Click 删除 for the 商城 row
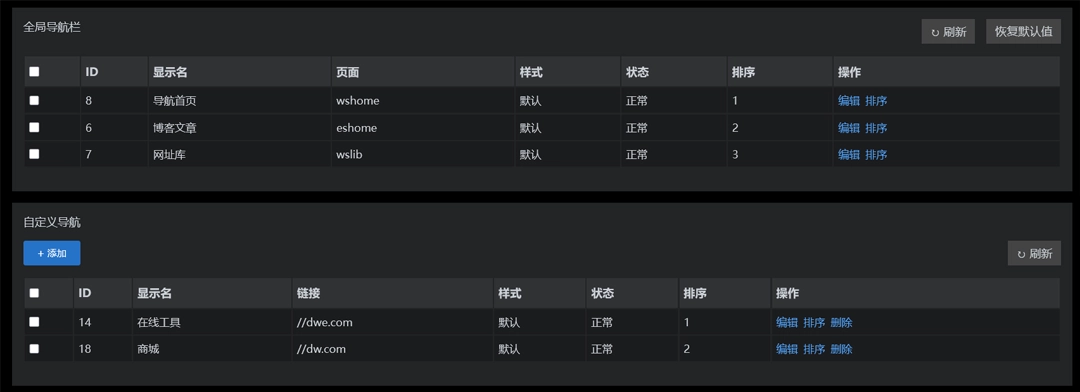1080x392 pixels. pos(842,349)
